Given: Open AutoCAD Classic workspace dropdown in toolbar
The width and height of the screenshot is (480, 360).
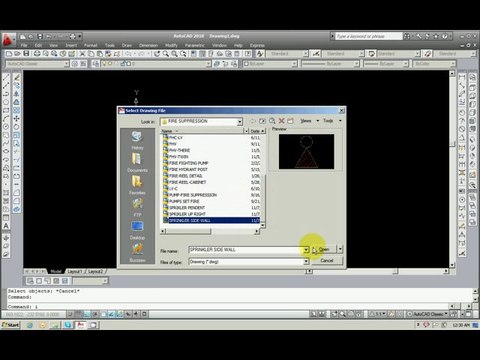Looking at the screenshot, I should tap(66, 64).
